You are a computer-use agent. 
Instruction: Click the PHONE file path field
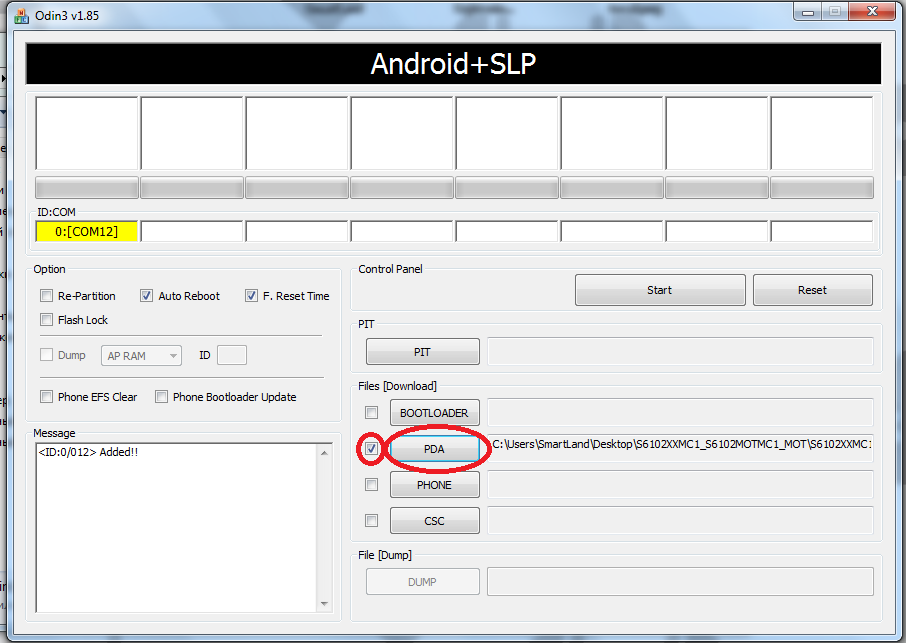680,484
